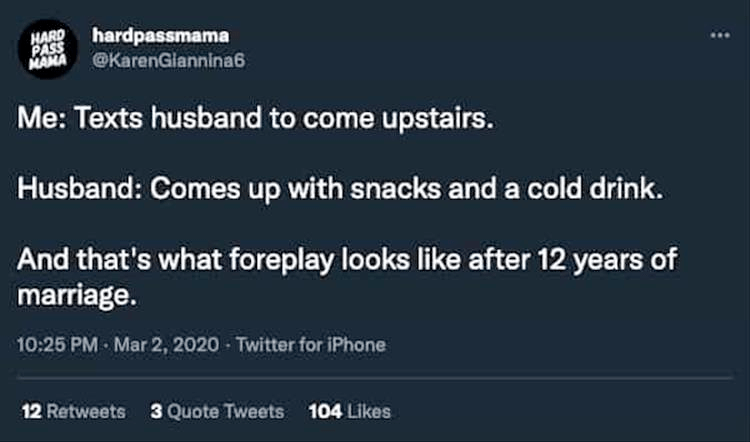Viewport: 750px width, 442px height.
Task: View the 12 Retweets list
Action: pyautogui.click(x=73, y=411)
